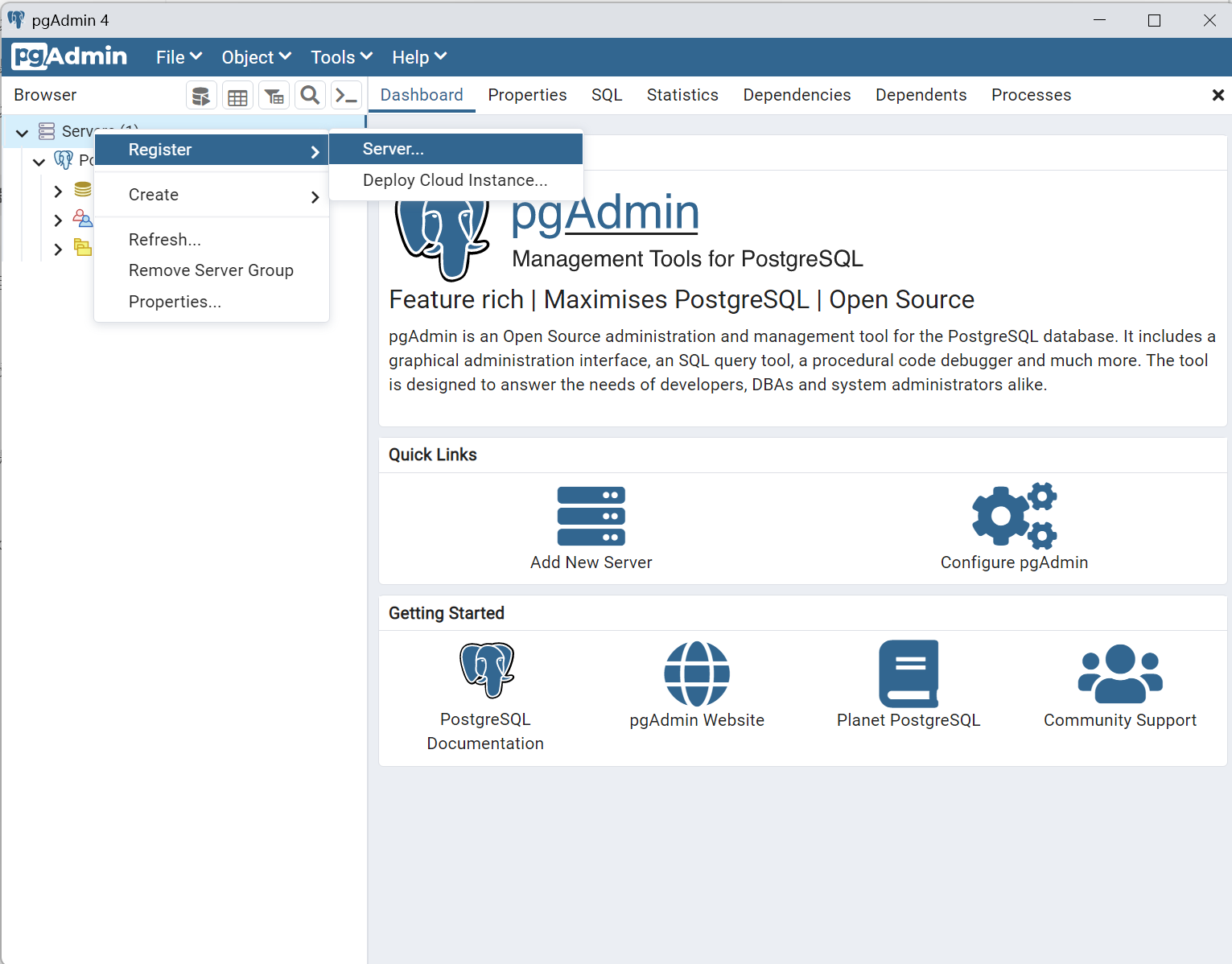Click the Configure pgAdmin gears icon

1015,516
